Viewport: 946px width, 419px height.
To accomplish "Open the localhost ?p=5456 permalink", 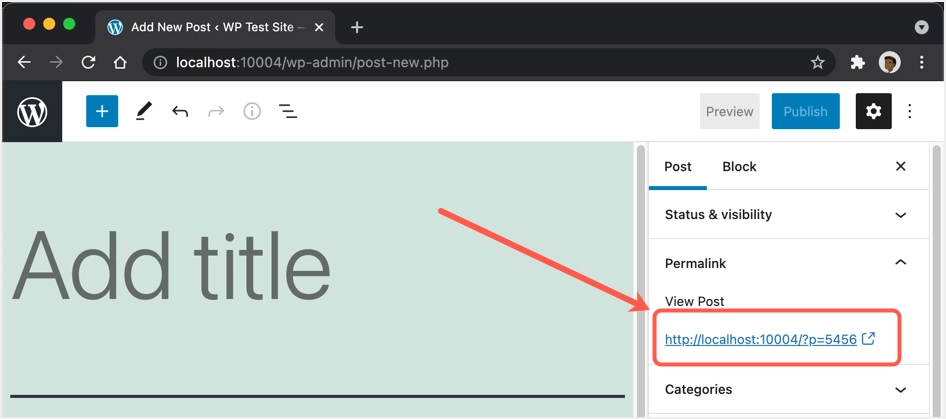I will 761,340.
